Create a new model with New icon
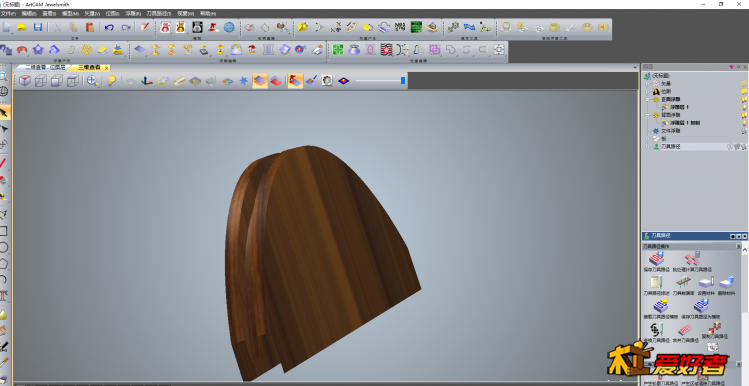This screenshot has height=386, width=749. [6, 27]
